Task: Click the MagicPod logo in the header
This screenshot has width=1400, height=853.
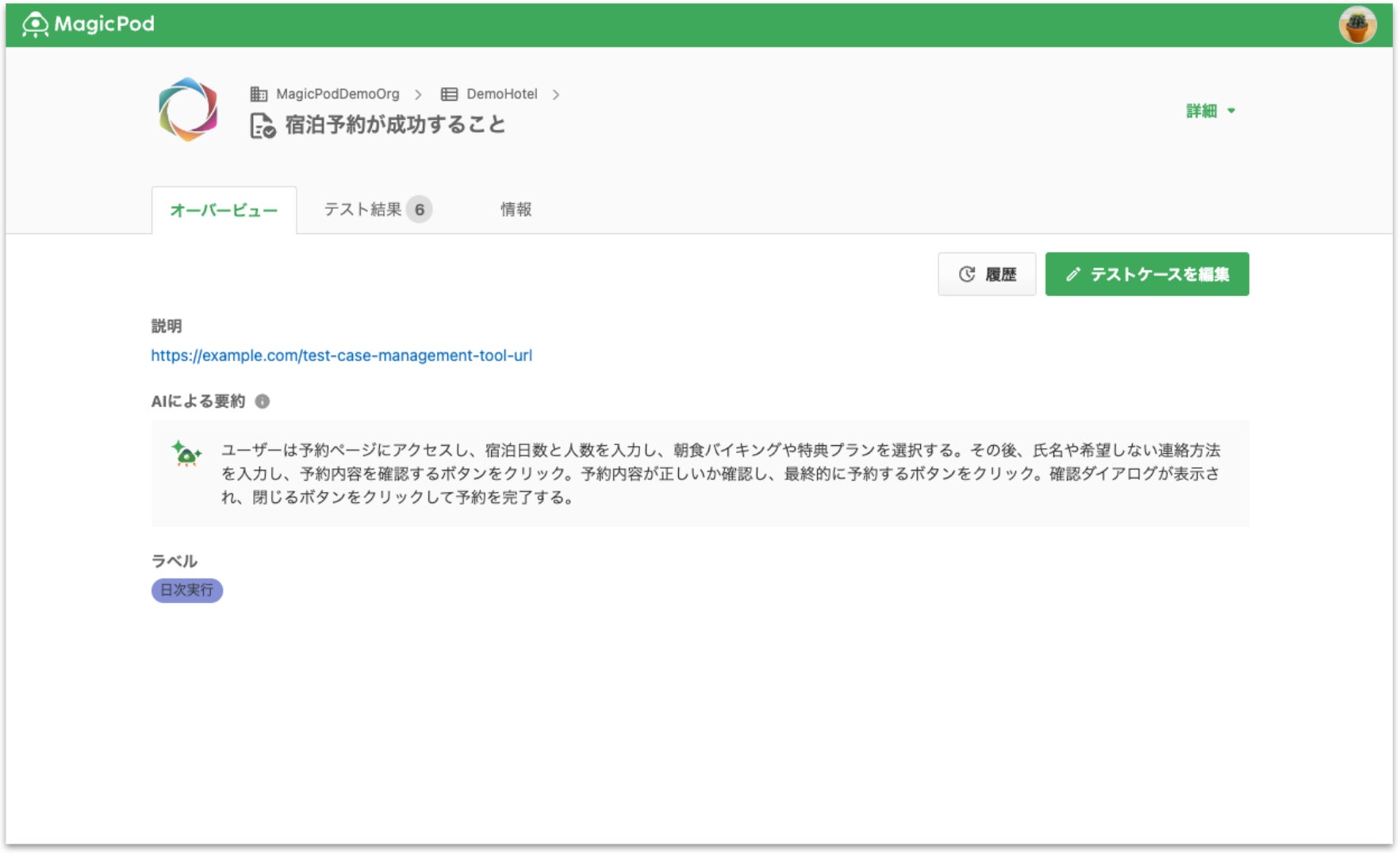Action: pos(88,25)
